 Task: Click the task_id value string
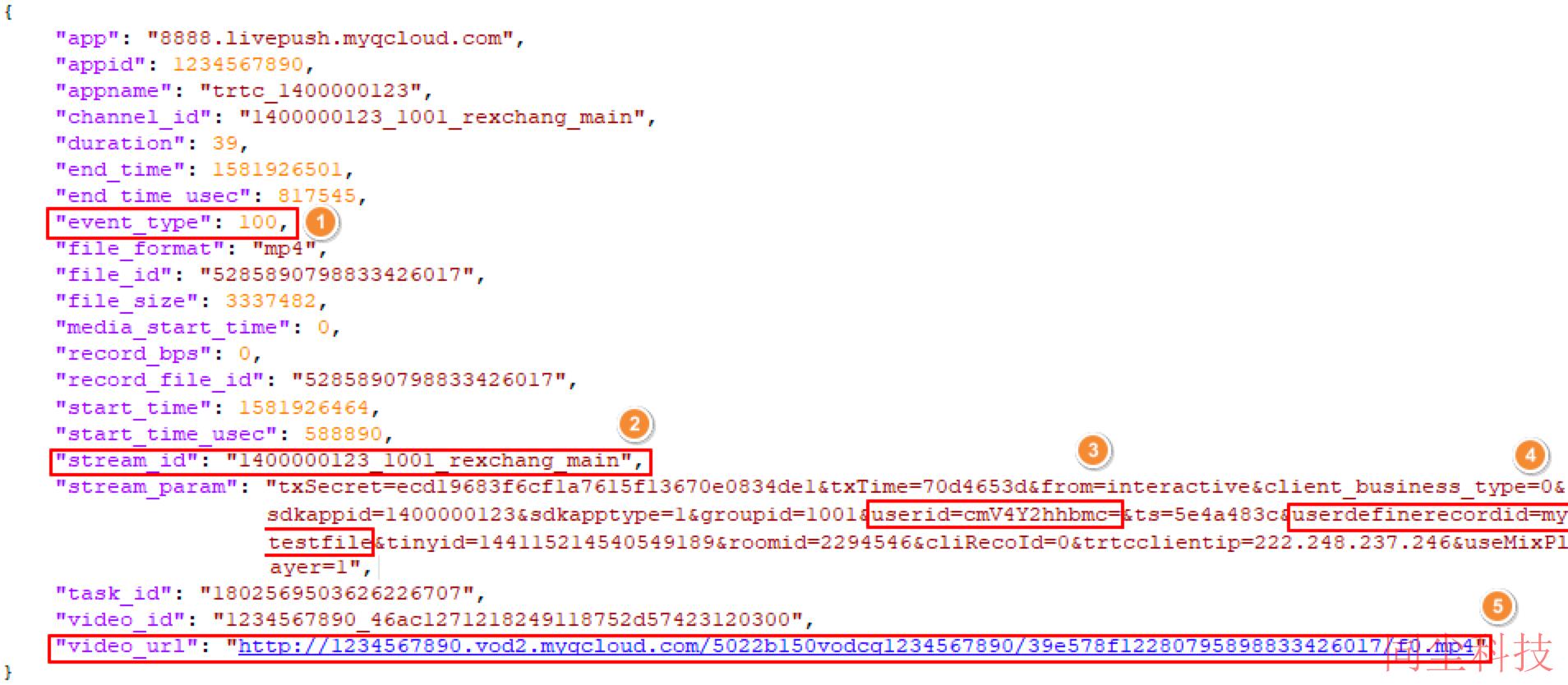click(x=337, y=593)
